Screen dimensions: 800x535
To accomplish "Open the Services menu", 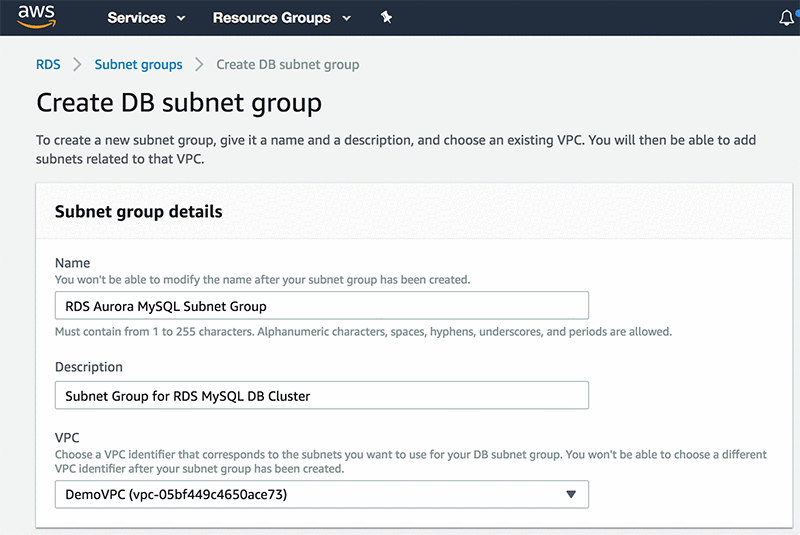I will pyautogui.click(x=136, y=18).
